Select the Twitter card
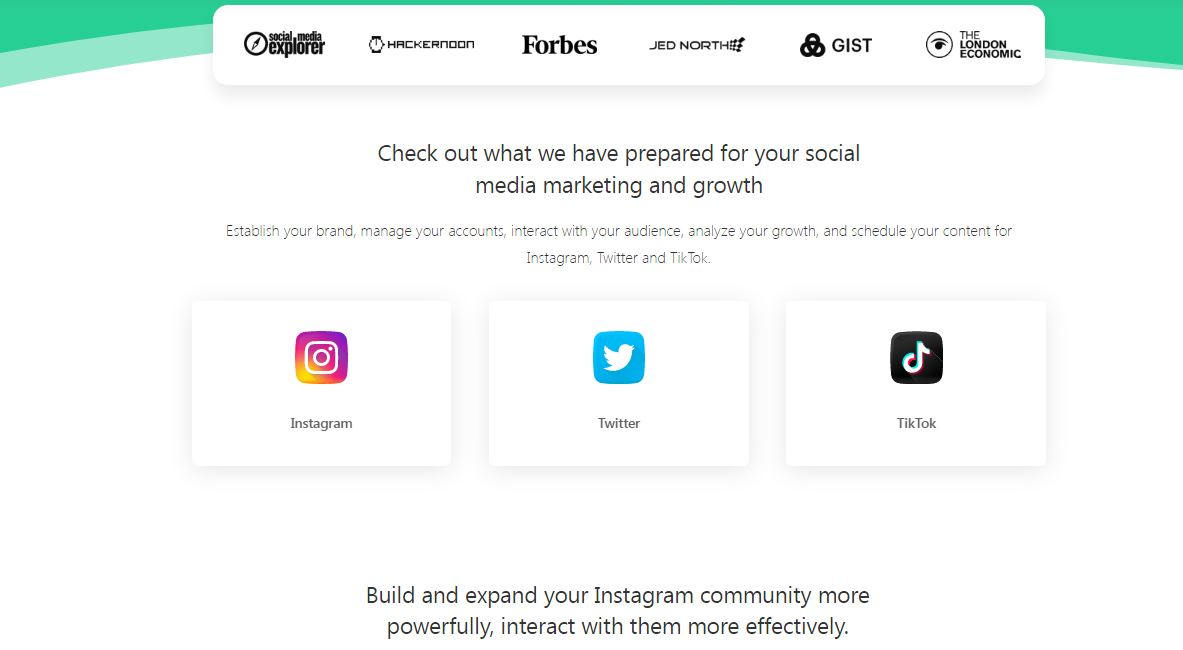The width and height of the screenshot is (1183, 650). pyautogui.click(x=618, y=383)
